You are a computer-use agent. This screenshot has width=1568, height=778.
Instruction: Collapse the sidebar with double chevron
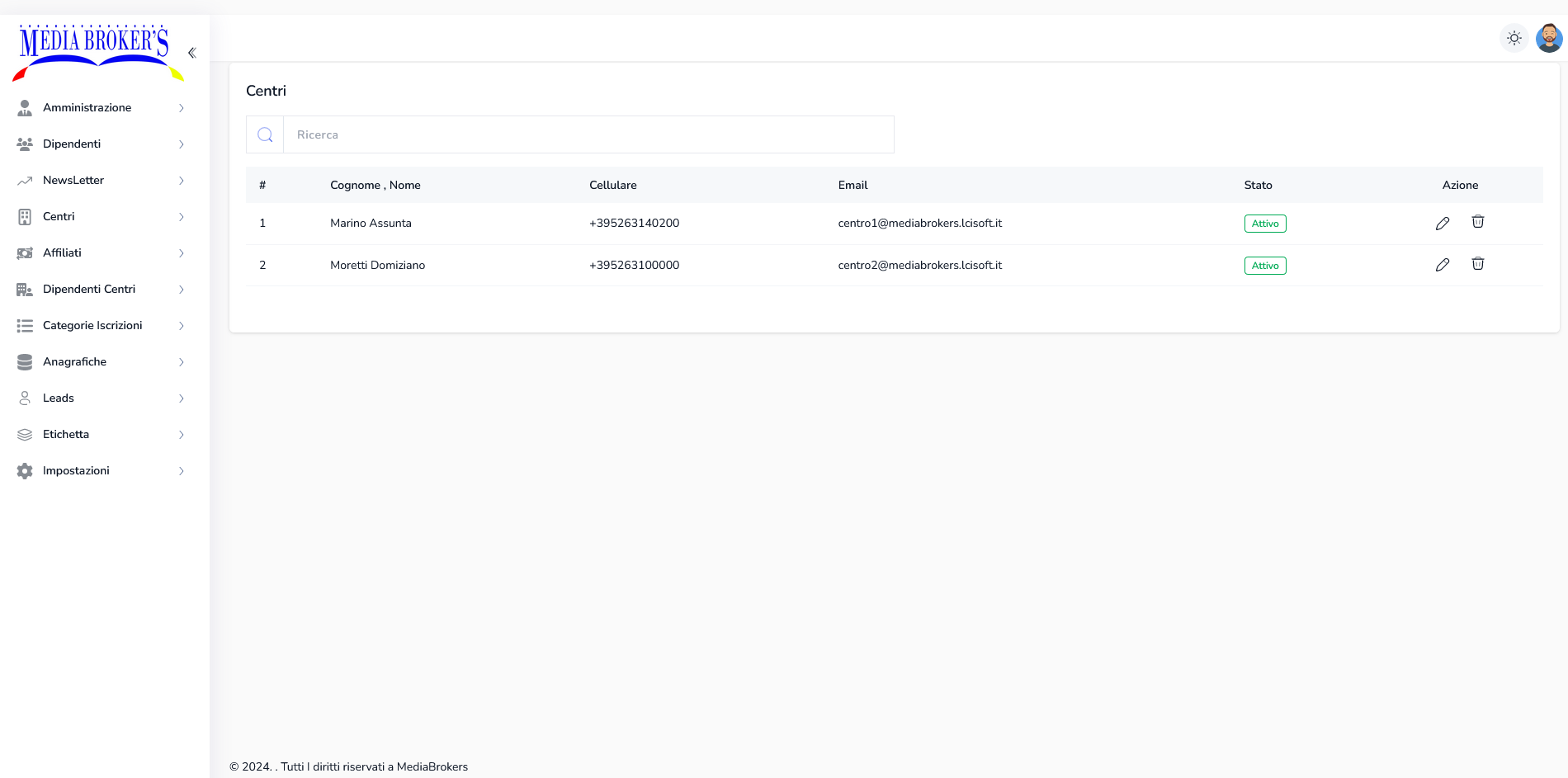(191, 52)
